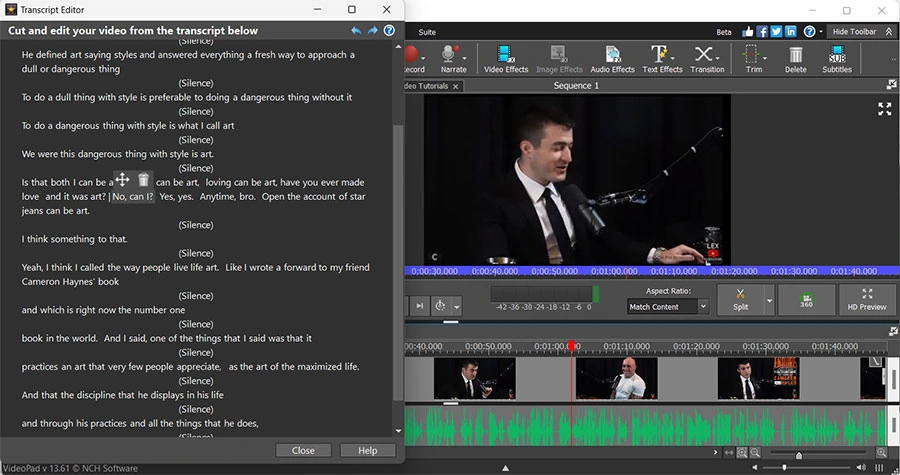Click the thumbs-up like icon
The image size is (900, 475).
[747, 32]
